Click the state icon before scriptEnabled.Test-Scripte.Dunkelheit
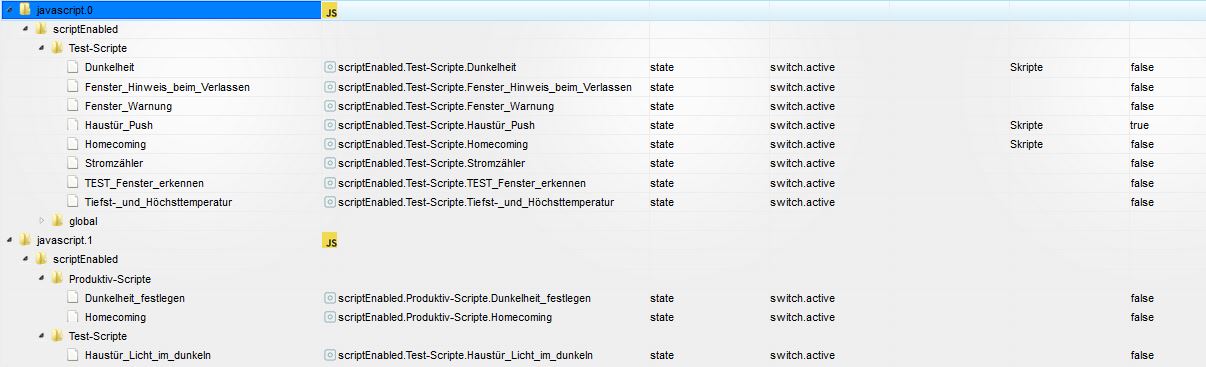The image size is (1206, 367). [330, 67]
